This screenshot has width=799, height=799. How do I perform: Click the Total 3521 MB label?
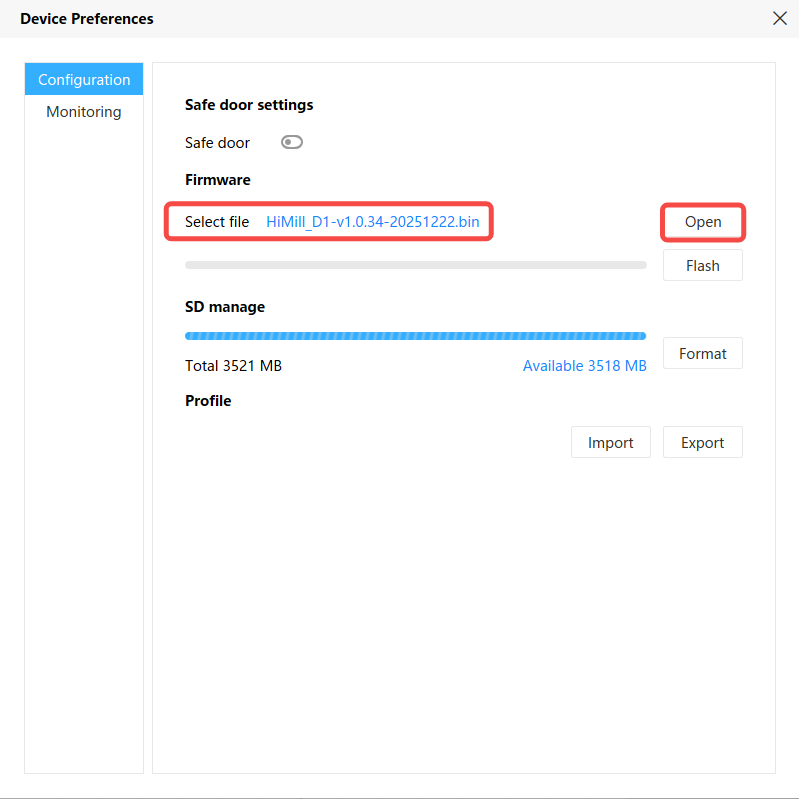pyautogui.click(x=233, y=366)
